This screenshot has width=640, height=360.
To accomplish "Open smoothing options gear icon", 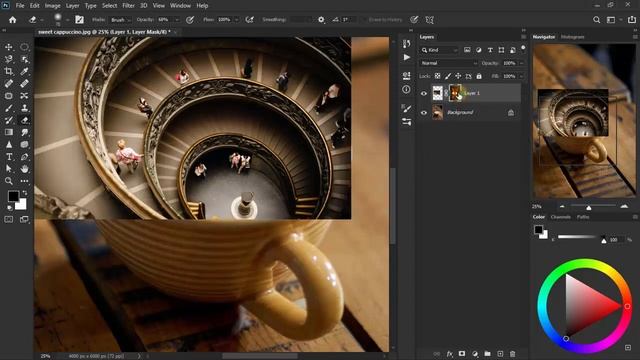I will (x=321, y=20).
